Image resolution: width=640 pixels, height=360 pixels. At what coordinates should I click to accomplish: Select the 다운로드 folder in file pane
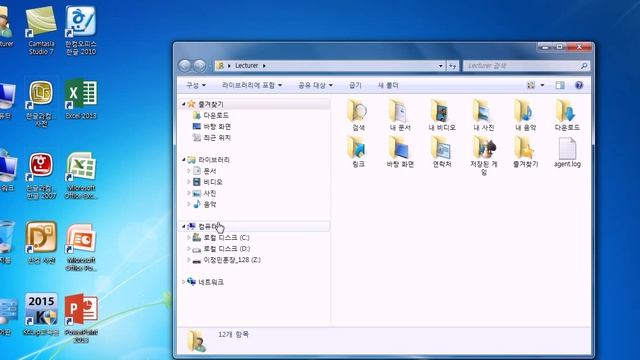coord(567,116)
